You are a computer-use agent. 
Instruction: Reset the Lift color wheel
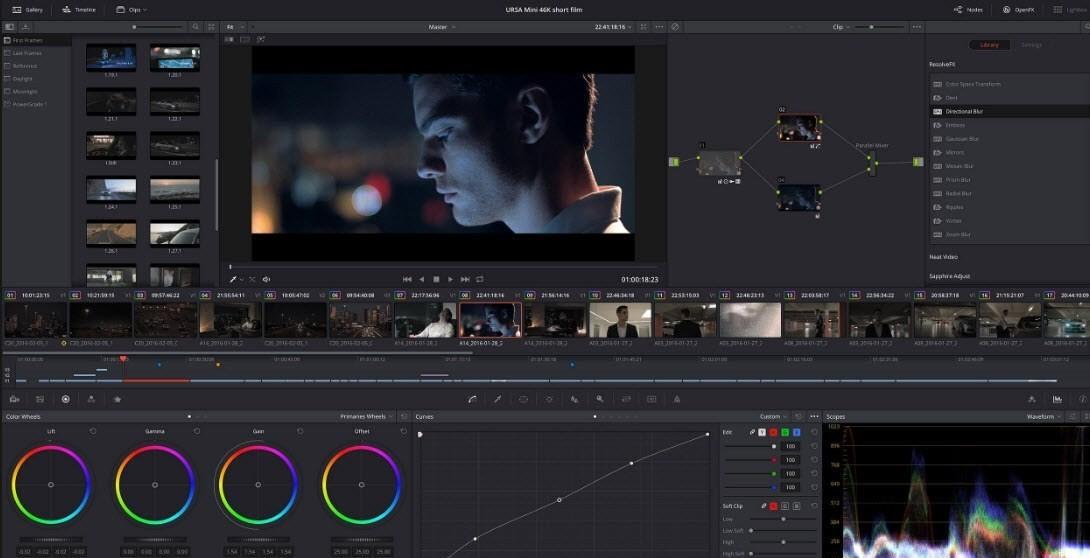click(x=93, y=431)
